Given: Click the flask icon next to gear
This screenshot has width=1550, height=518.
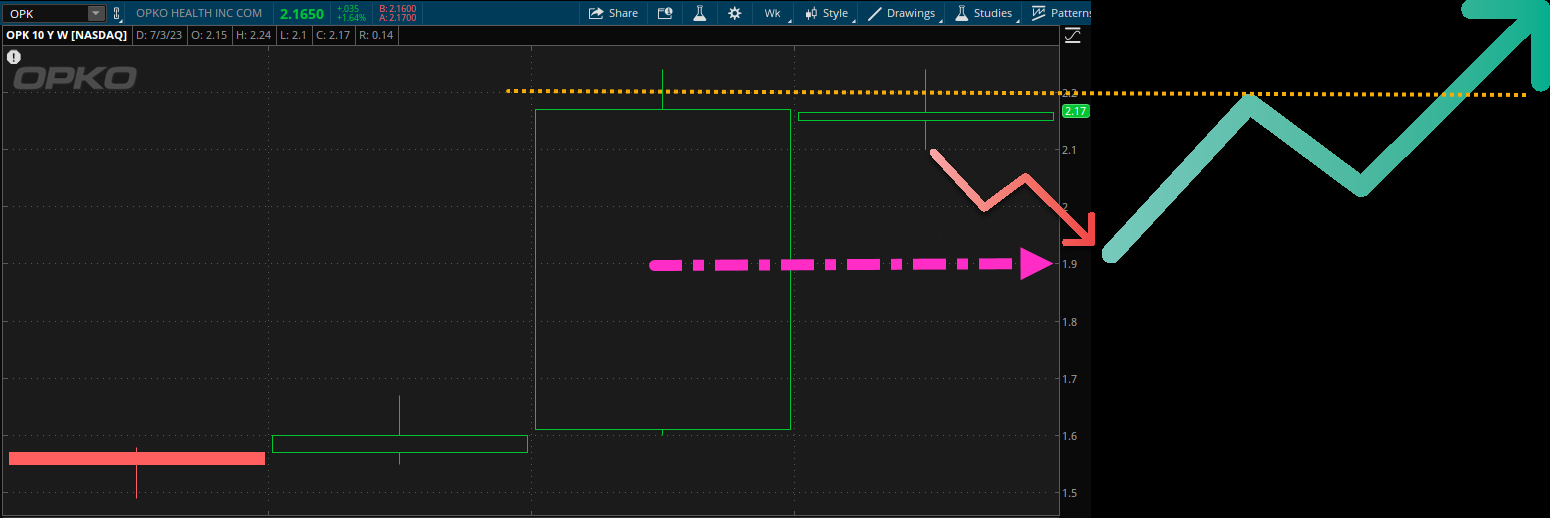Looking at the screenshot, I should coord(700,14).
